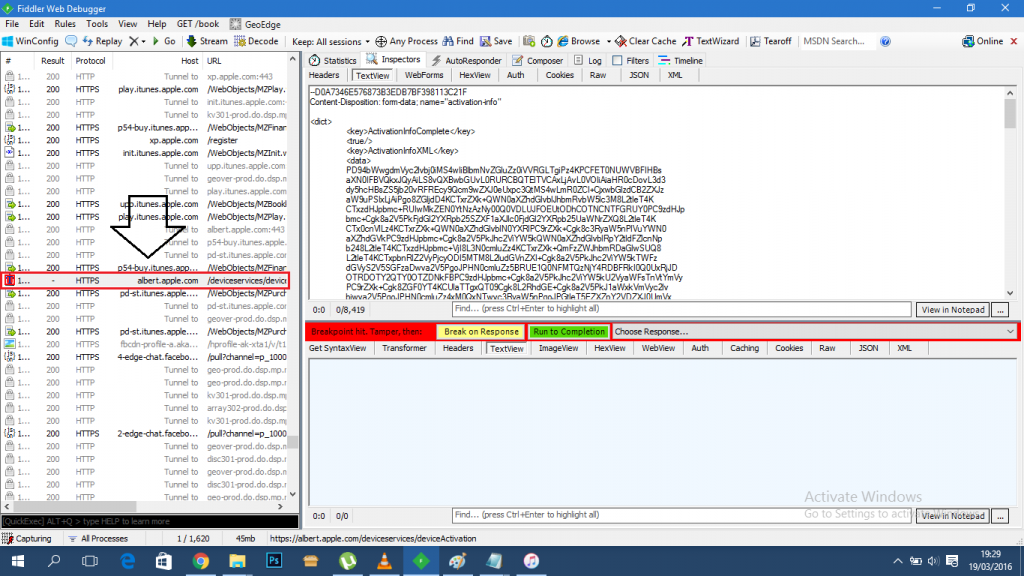Replay the selected session
Viewport: 1024px width, 576px height.
point(102,41)
